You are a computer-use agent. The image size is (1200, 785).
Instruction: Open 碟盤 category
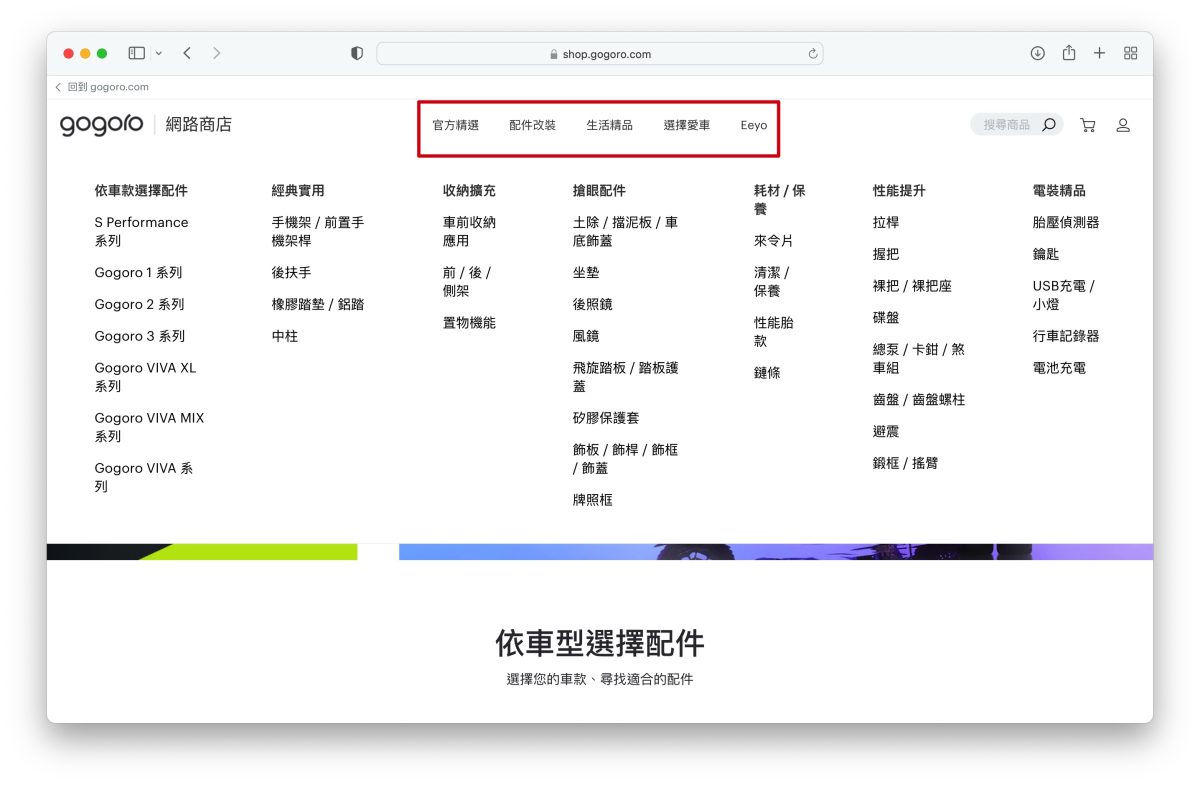click(886, 318)
